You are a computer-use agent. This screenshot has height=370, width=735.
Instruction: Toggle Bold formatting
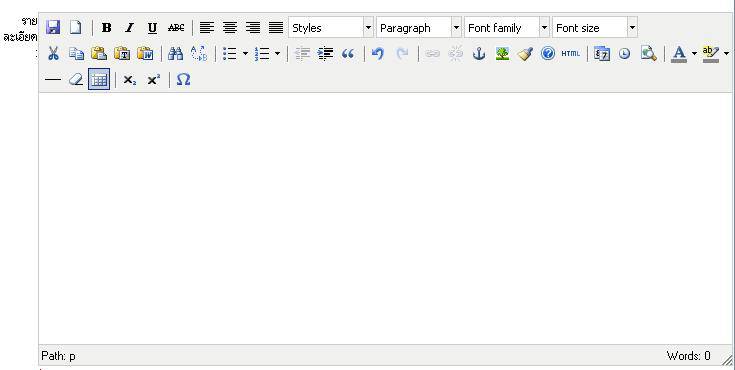pyautogui.click(x=106, y=28)
